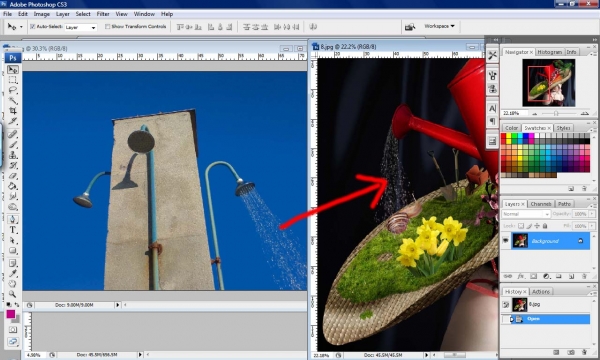Select the Zoom tool
This screenshot has height=360, width=600.
pyautogui.click(x=13, y=294)
